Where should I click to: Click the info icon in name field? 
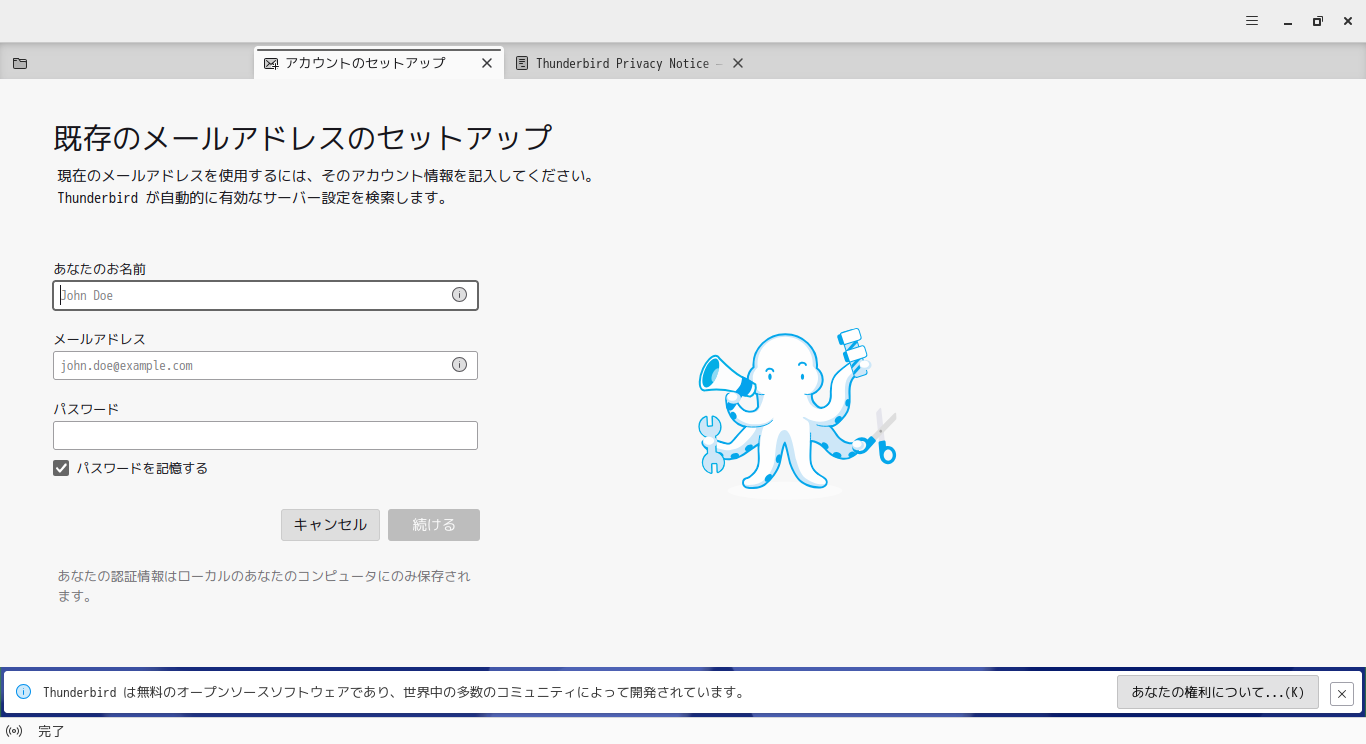tap(459, 295)
